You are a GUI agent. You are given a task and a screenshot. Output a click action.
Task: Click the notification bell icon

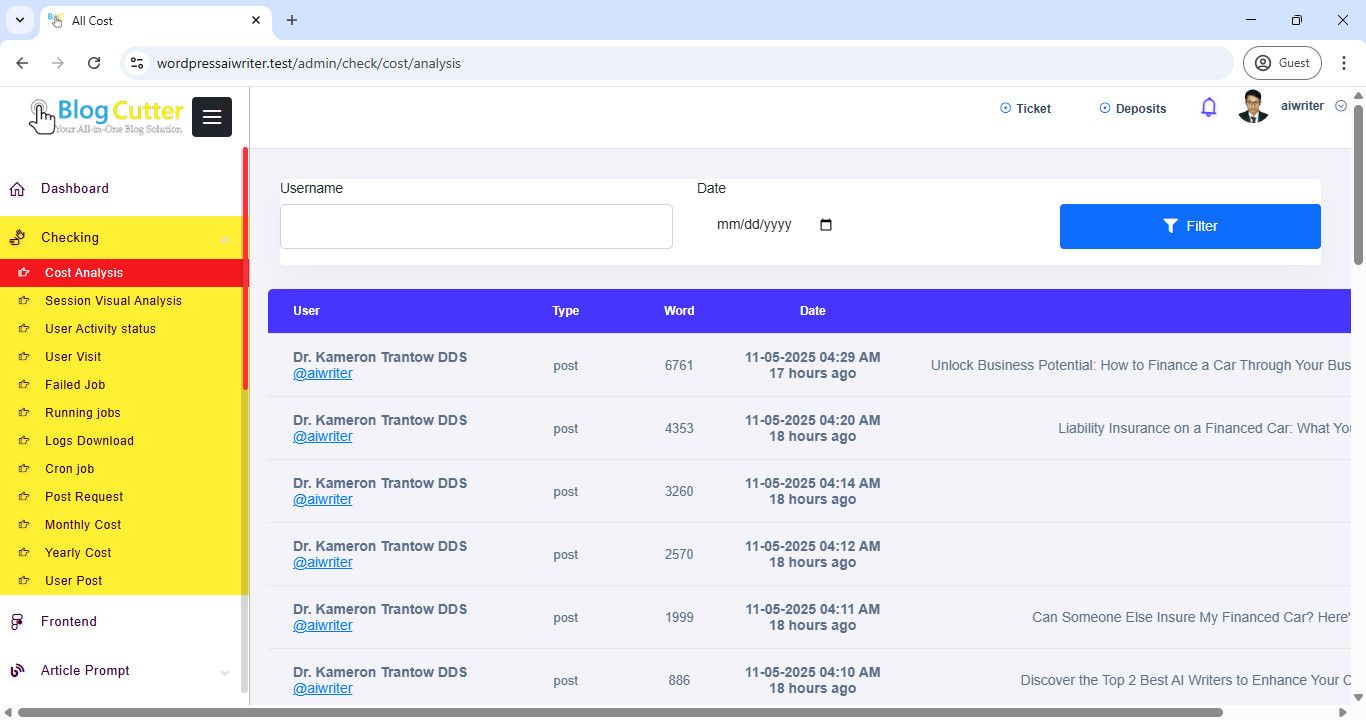point(1208,107)
